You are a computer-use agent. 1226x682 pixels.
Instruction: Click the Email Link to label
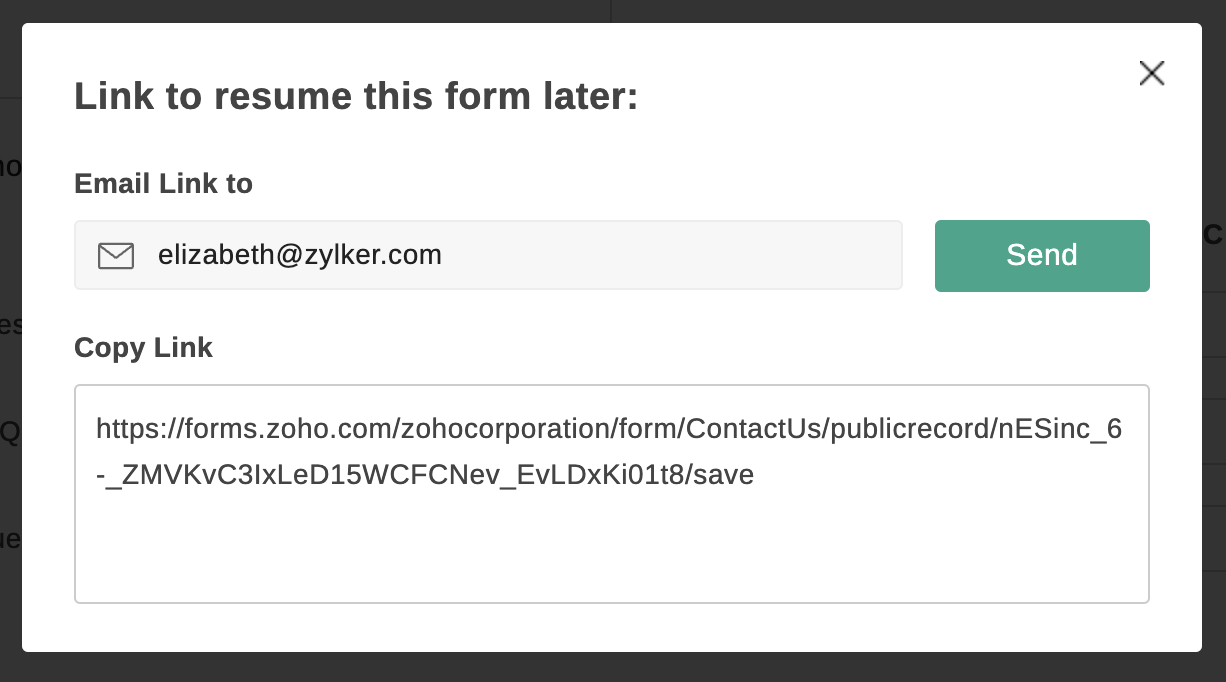(x=163, y=184)
